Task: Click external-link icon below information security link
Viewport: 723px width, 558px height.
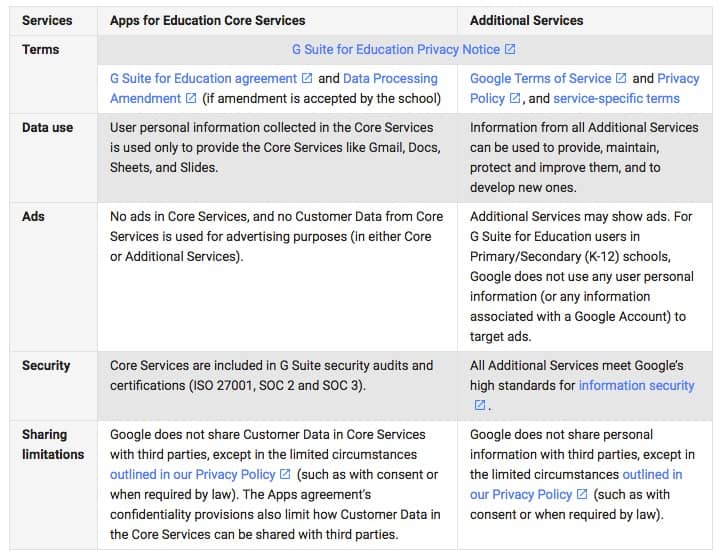Action: (479, 405)
